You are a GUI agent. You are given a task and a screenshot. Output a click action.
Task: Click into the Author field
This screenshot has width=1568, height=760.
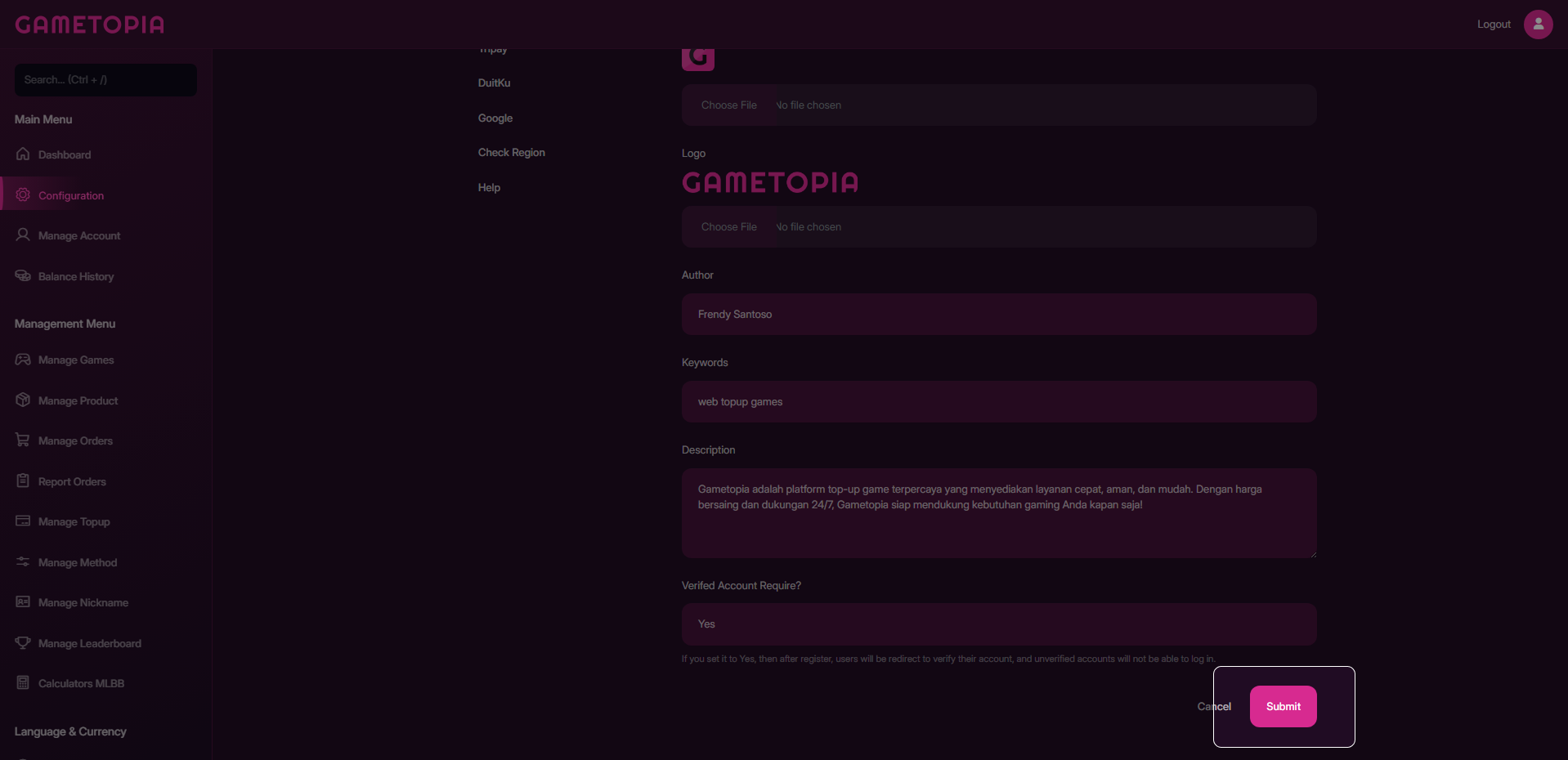(998, 314)
